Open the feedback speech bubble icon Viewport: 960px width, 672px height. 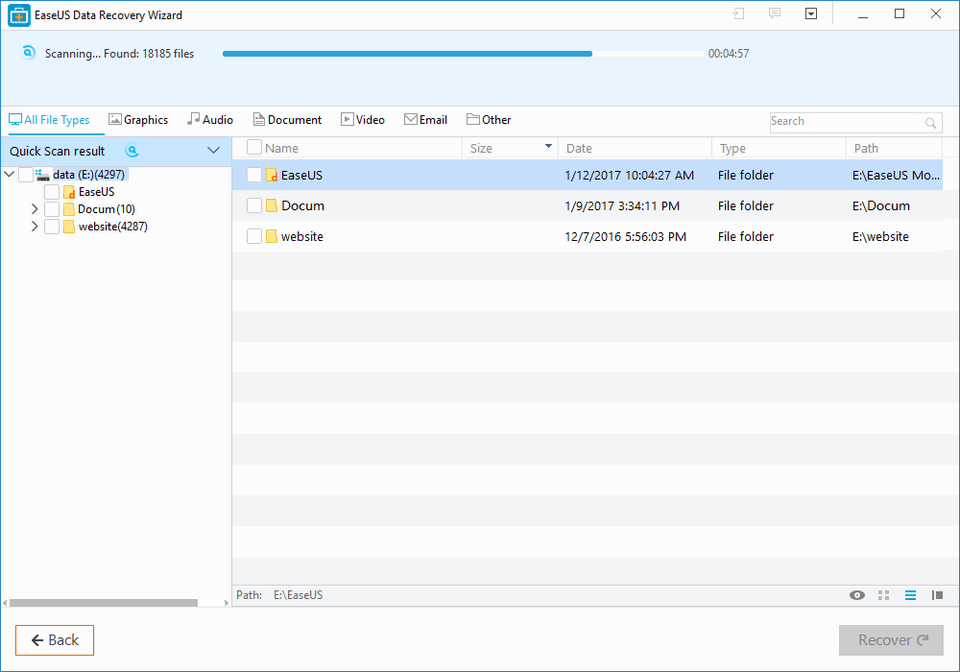774,14
